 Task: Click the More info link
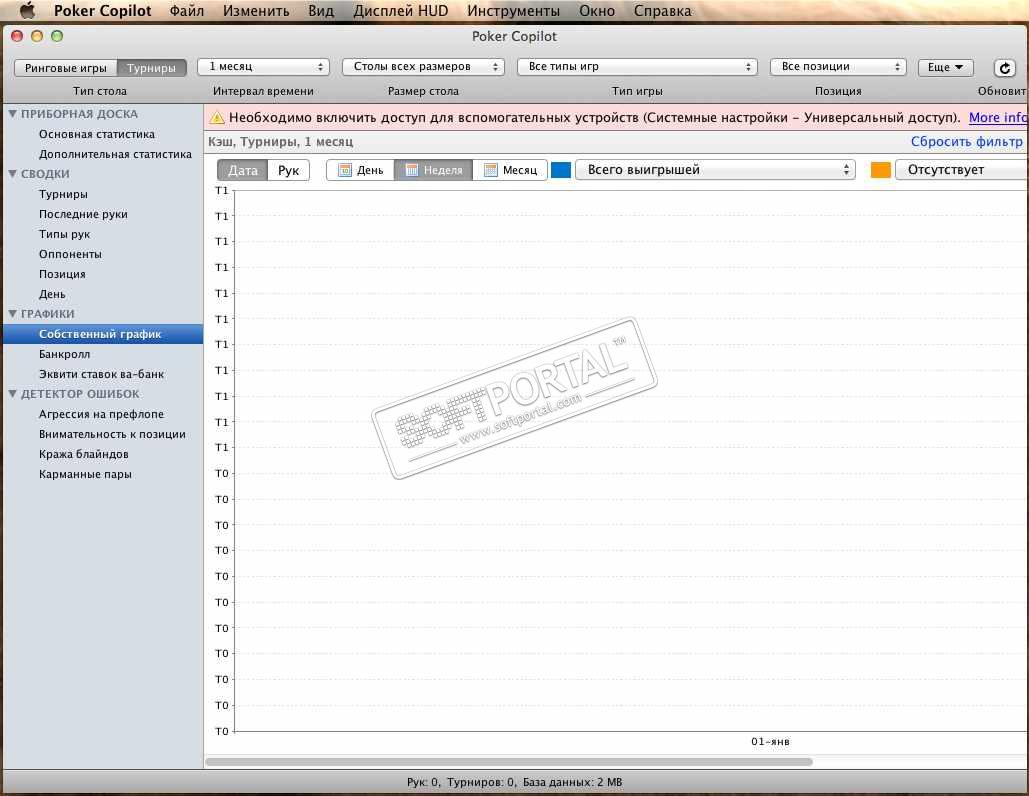coord(998,118)
